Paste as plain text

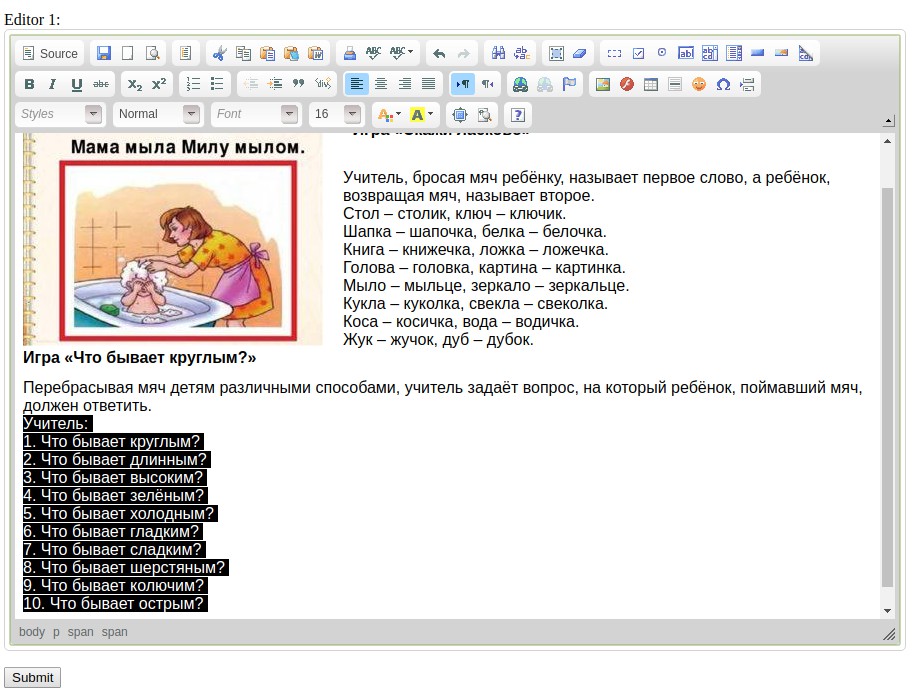[x=291, y=54]
